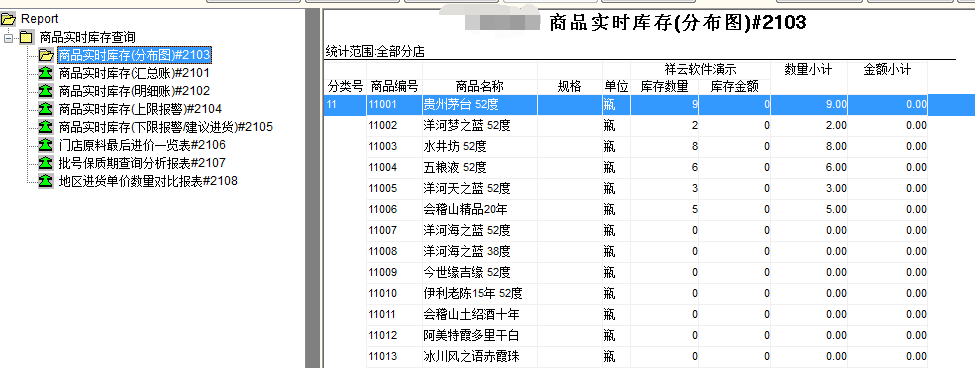
Task: Select 商品实时库存查询 tree folder
Action: [88, 37]
